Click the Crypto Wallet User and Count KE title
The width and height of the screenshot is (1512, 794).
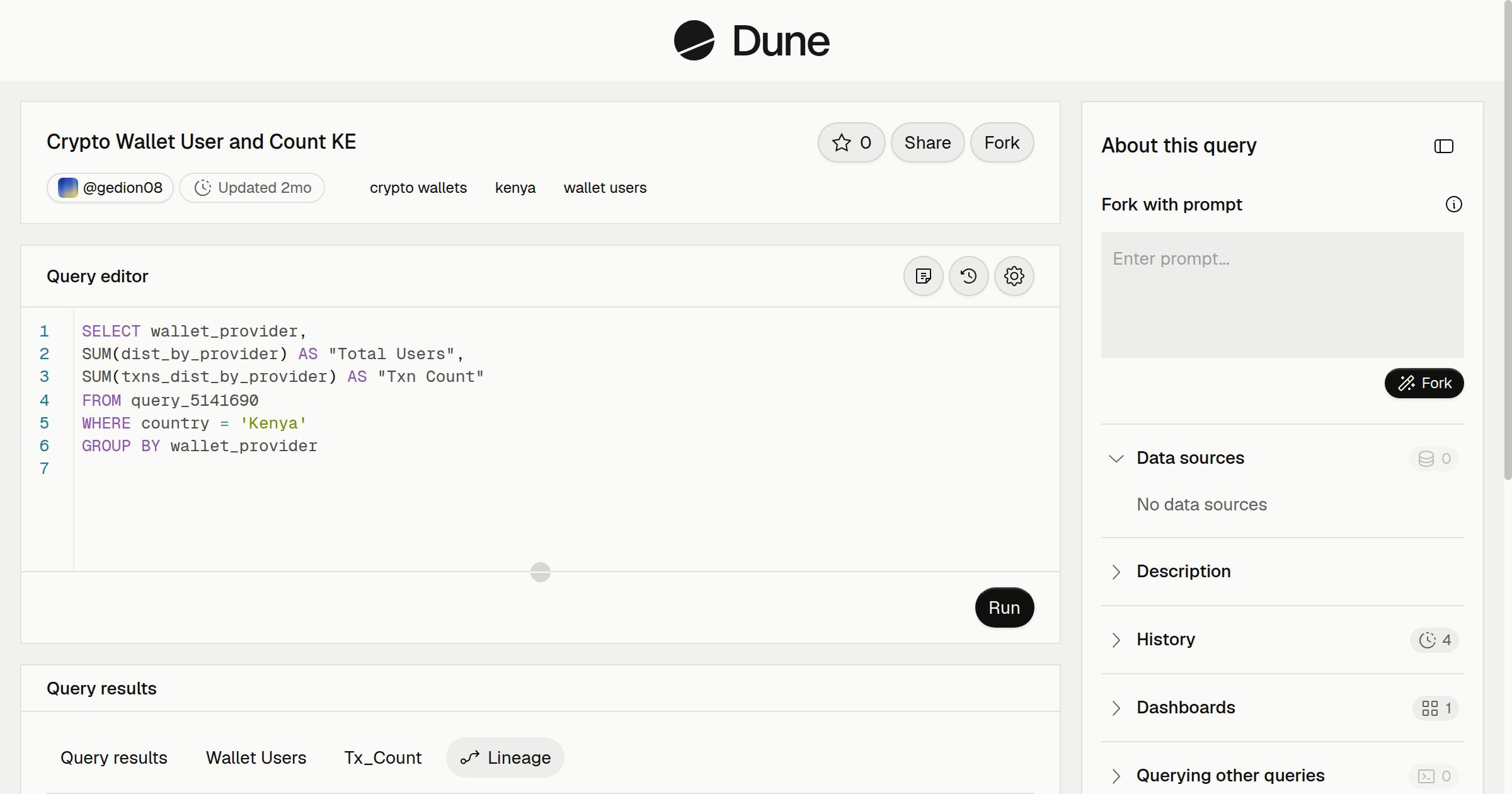202,142
